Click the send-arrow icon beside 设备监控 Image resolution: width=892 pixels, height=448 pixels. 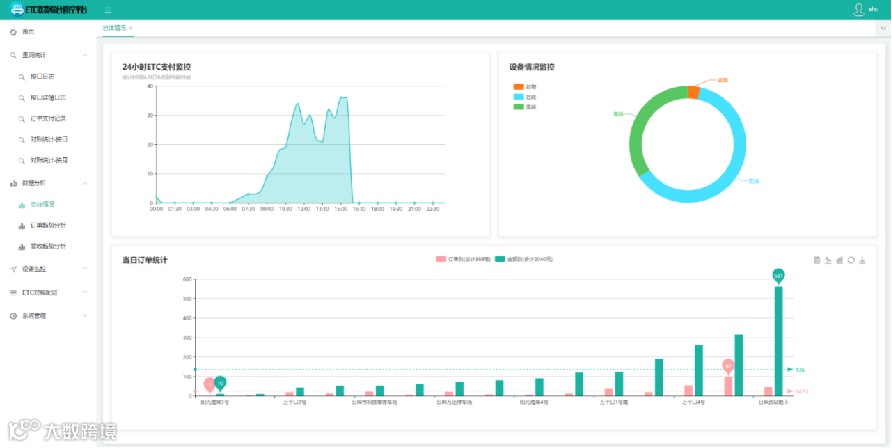click(14, 269)
